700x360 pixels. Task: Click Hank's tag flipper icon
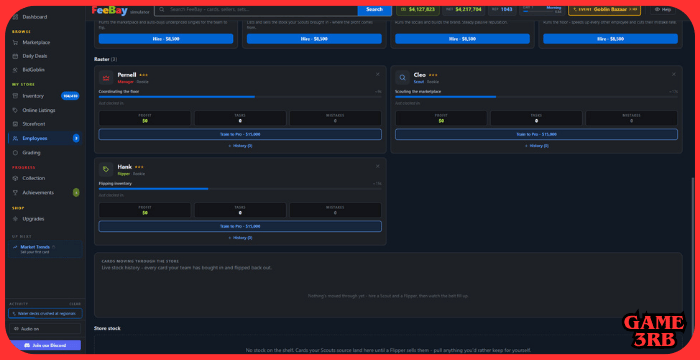pyautogui.click(x=106, y=169)
